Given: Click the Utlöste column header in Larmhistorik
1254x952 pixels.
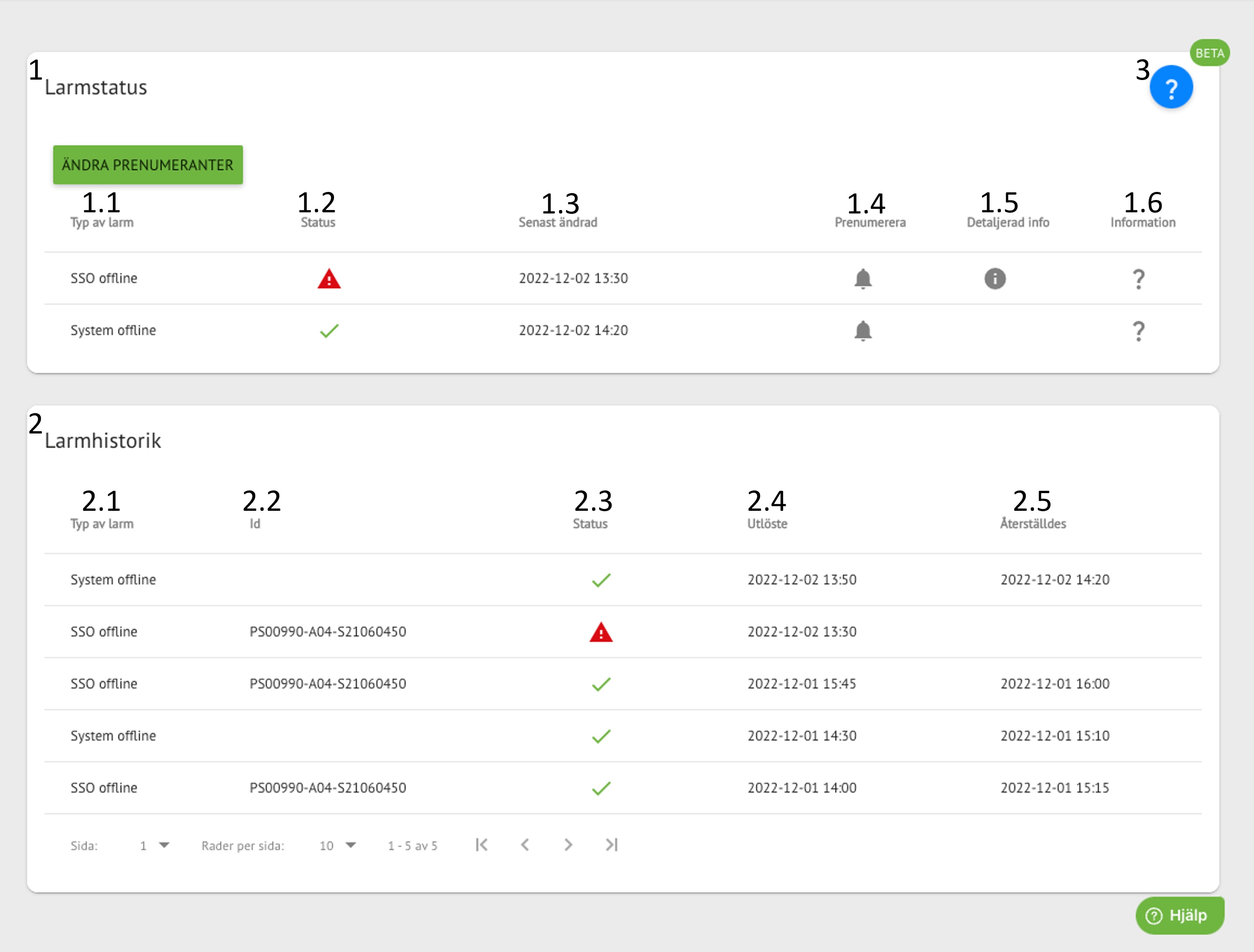Looking at the screenshot, I should [x=767, y=524].
